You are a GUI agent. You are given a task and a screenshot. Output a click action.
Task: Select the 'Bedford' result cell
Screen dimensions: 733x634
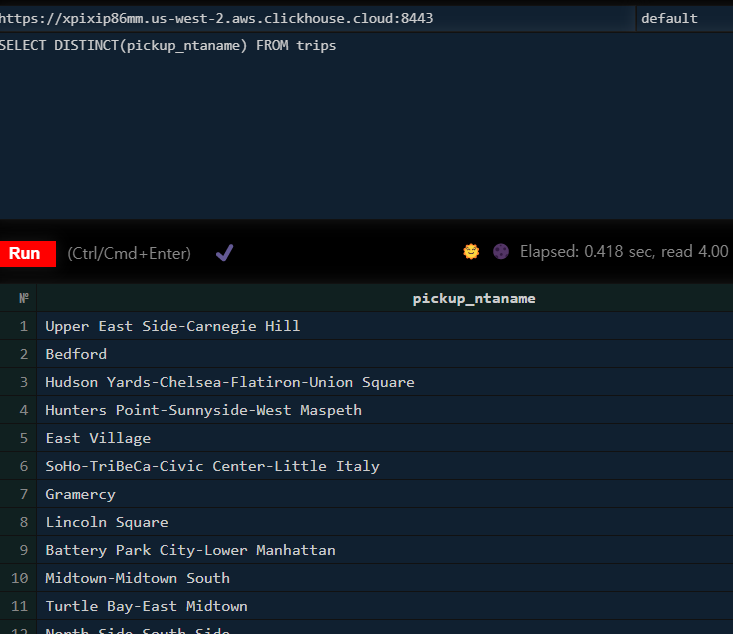click(x=385, y=354)
